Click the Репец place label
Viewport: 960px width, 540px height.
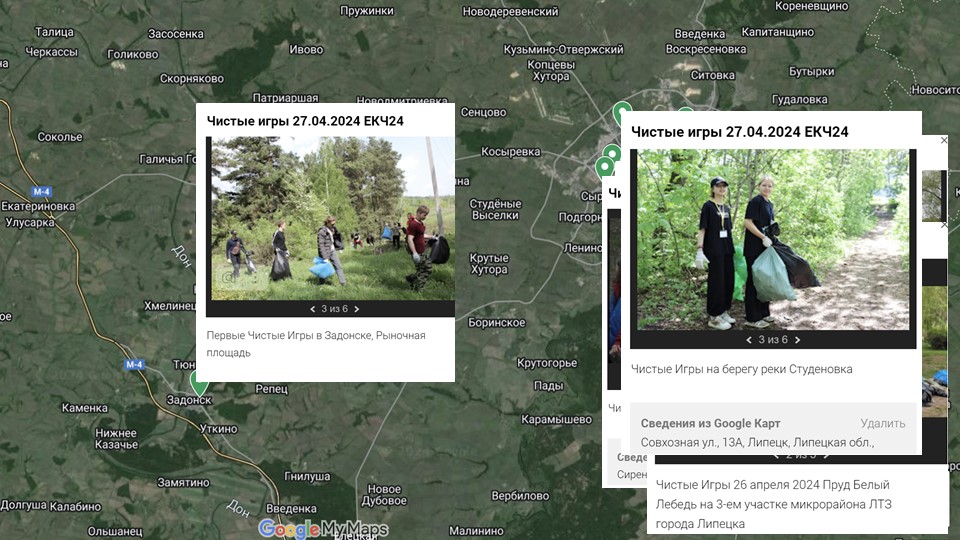pyautogui.click(x=271, y=389)
